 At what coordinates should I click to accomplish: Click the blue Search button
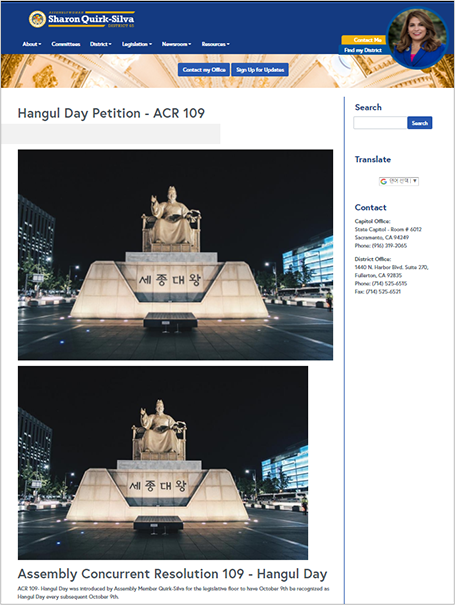(x=419, y=123)
